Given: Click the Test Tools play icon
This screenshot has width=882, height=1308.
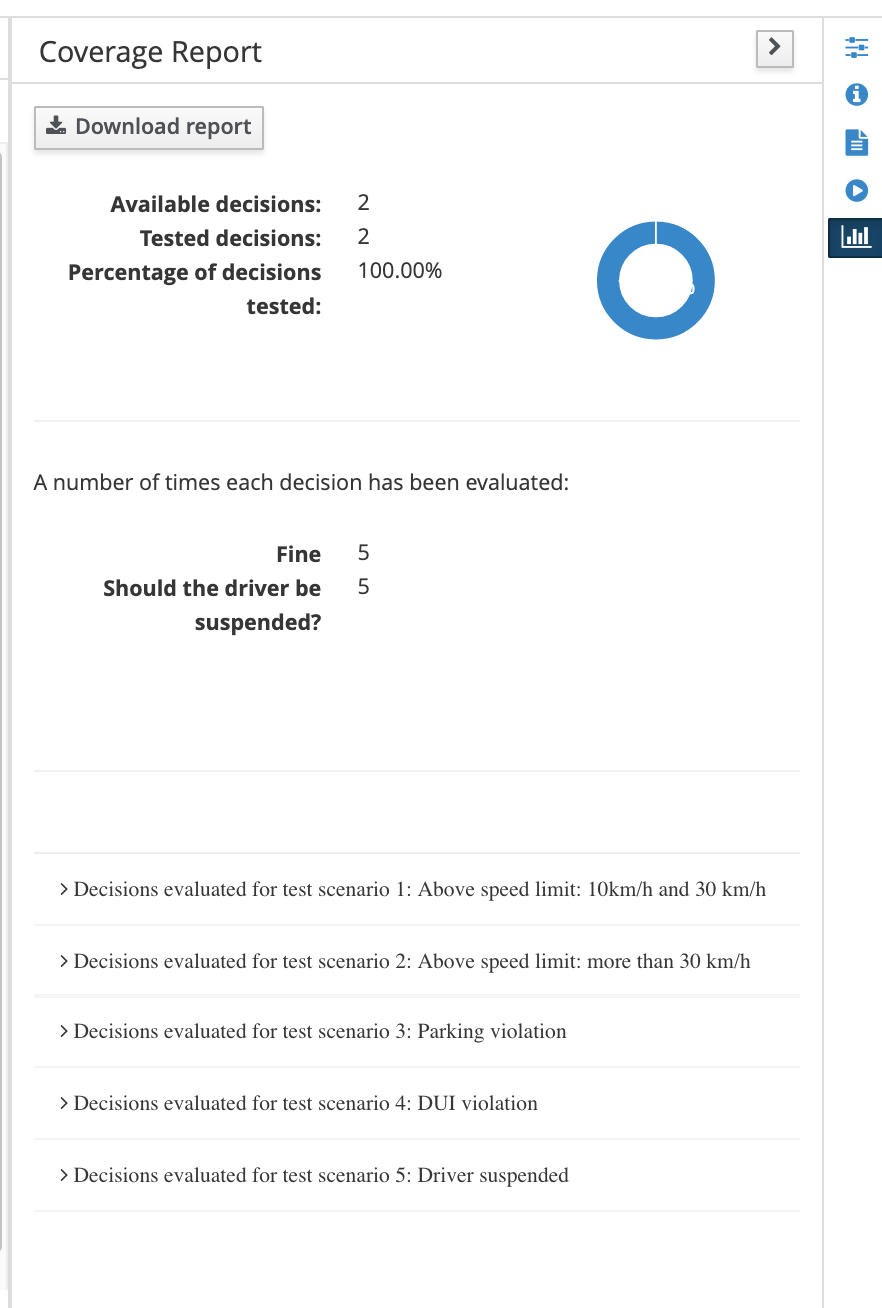Looking at the screenshot, I should [857, 189].
